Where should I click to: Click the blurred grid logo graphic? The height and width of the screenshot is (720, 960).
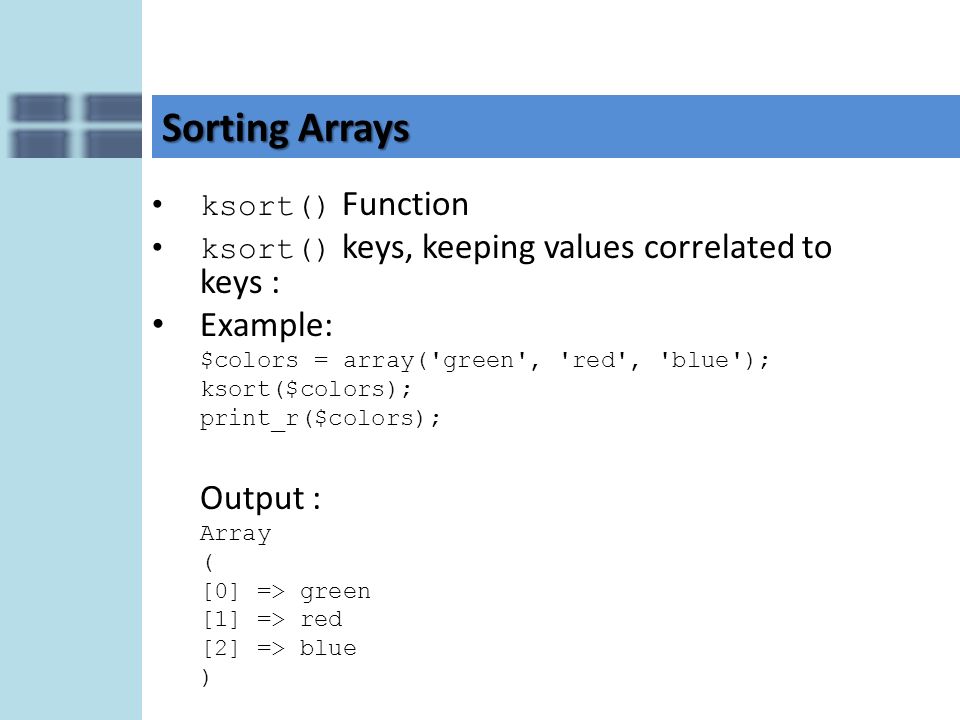(76, 126)
